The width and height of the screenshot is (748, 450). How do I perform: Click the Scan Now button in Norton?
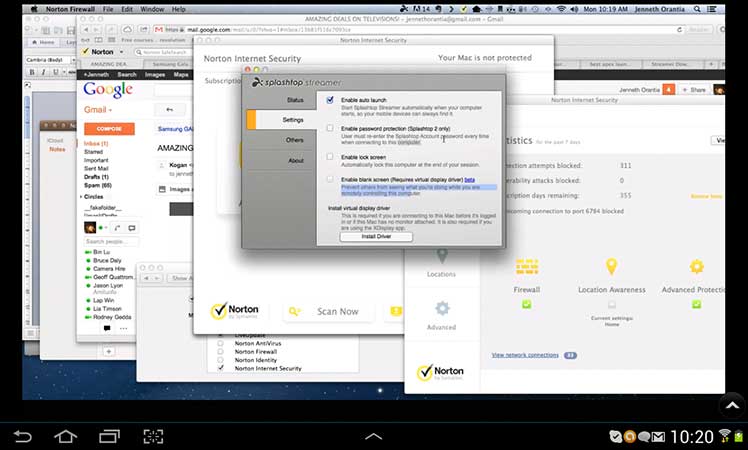click(x=327, y=312)
